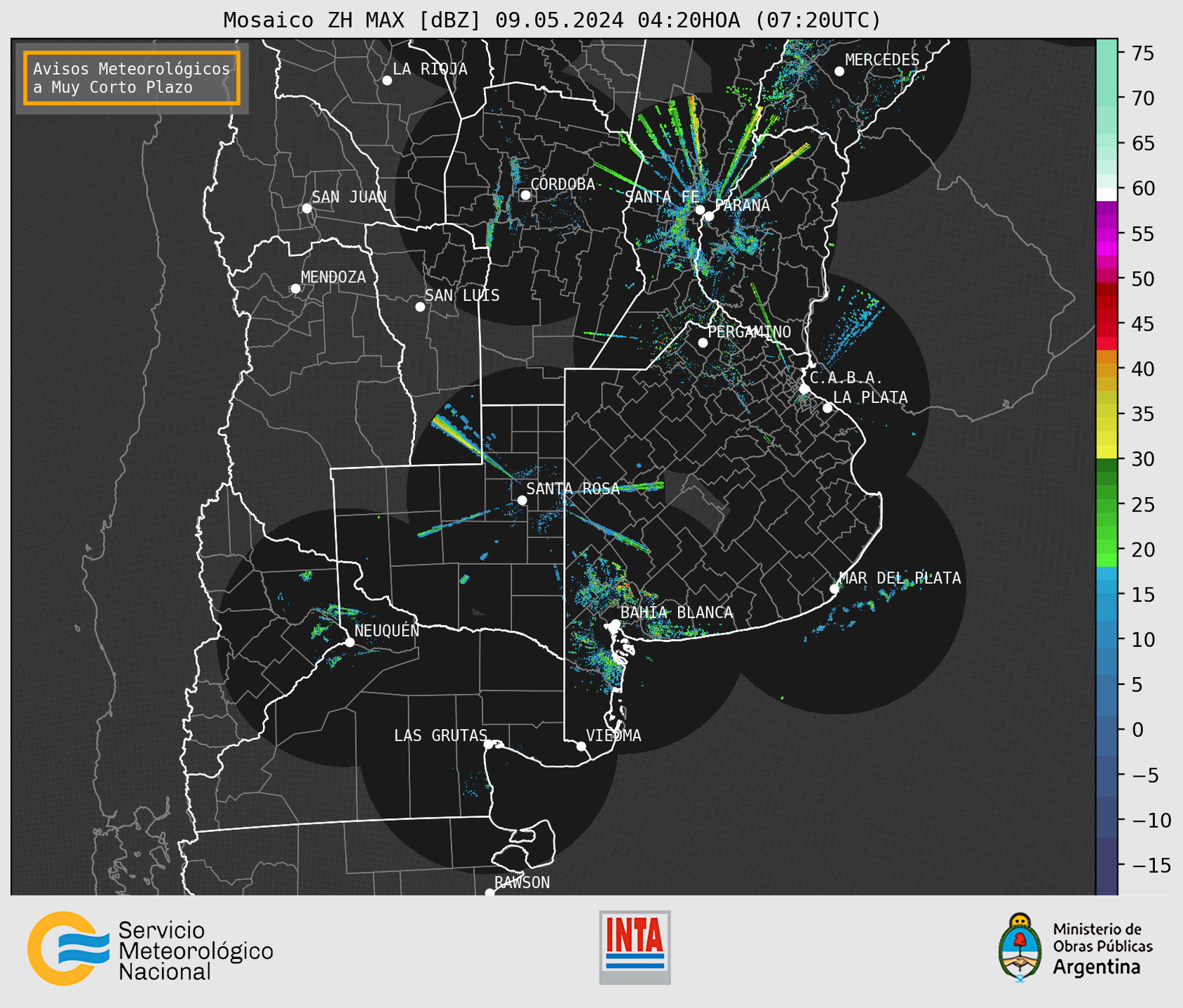This screenshot has width=1183, height=1008.
Task: Click the 60 dBZ white band on colorbar
Action: point(1106,193)
